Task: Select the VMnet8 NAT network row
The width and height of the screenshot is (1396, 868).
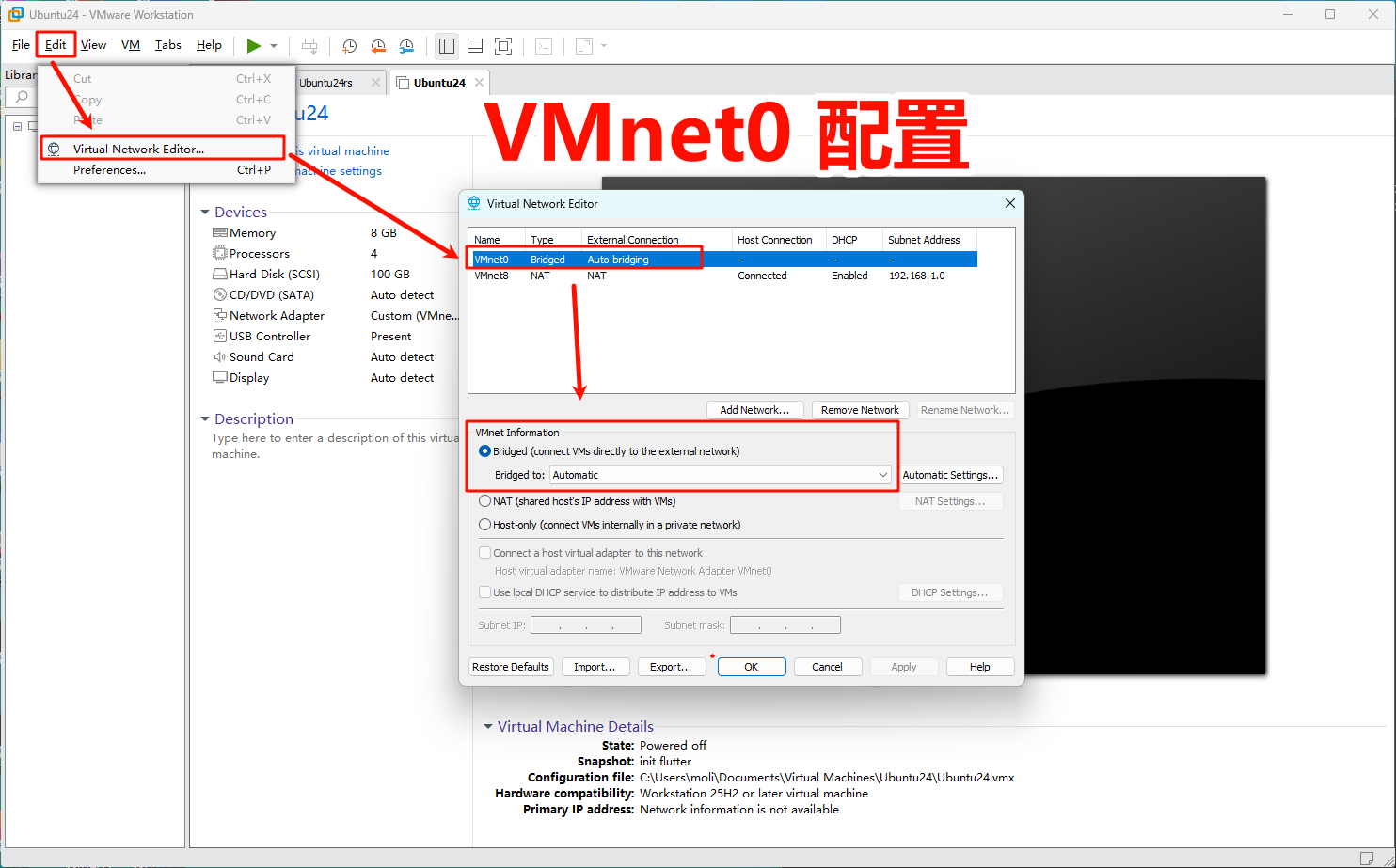Action: coord(722,276)
